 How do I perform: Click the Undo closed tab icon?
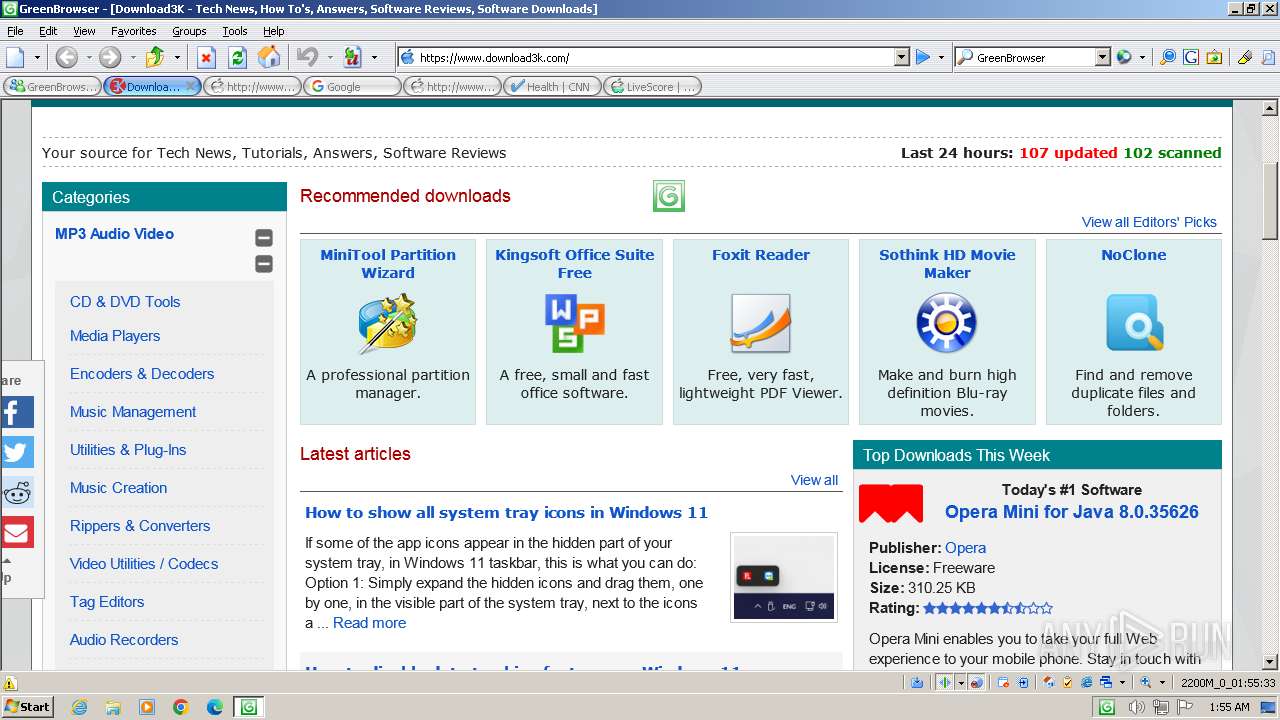pyautogui.click(x=308, y=58)
